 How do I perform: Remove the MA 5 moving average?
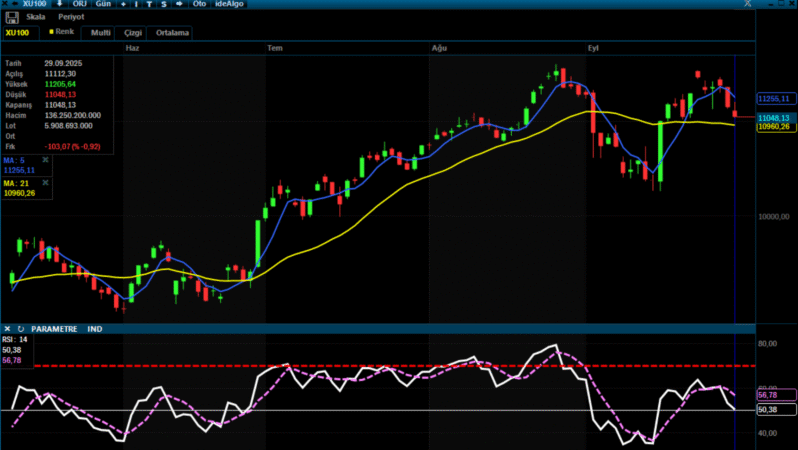(46, 159)
